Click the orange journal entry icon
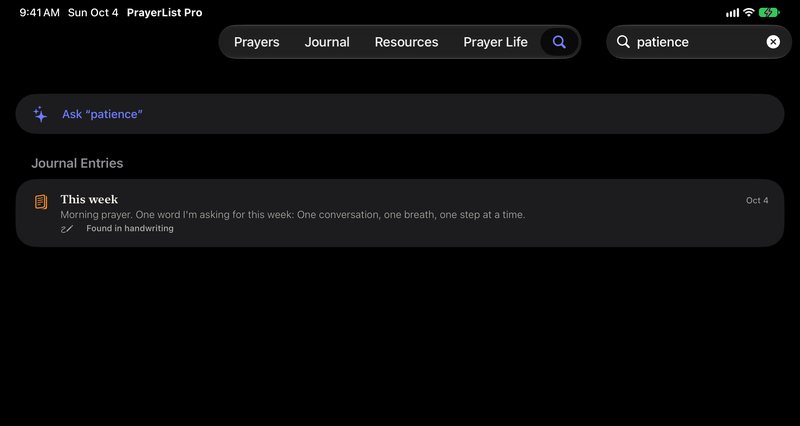Image resolution: width=800 pixels, height=426 pixels. [41, 202]
